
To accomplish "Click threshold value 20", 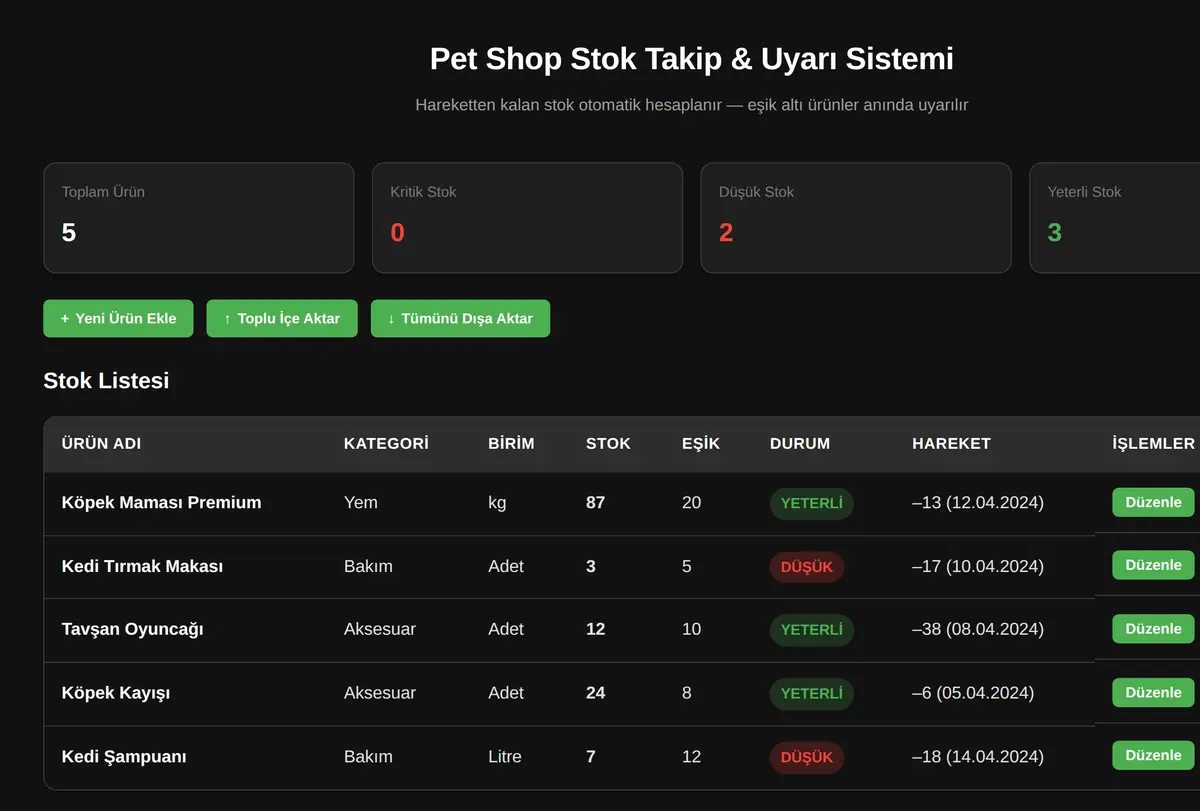I will 692,503.
